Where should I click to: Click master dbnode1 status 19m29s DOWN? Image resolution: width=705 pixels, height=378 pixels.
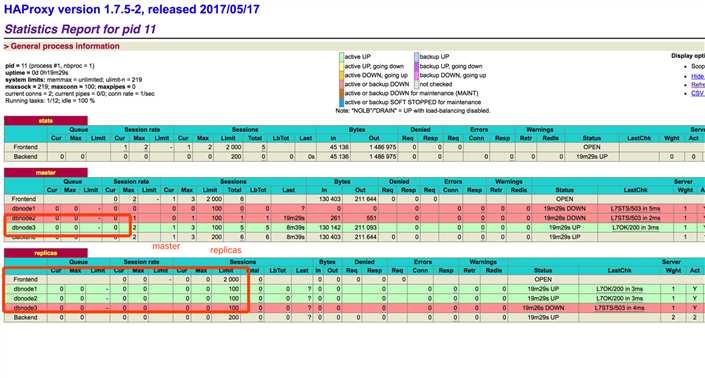(x=564, y=209)
